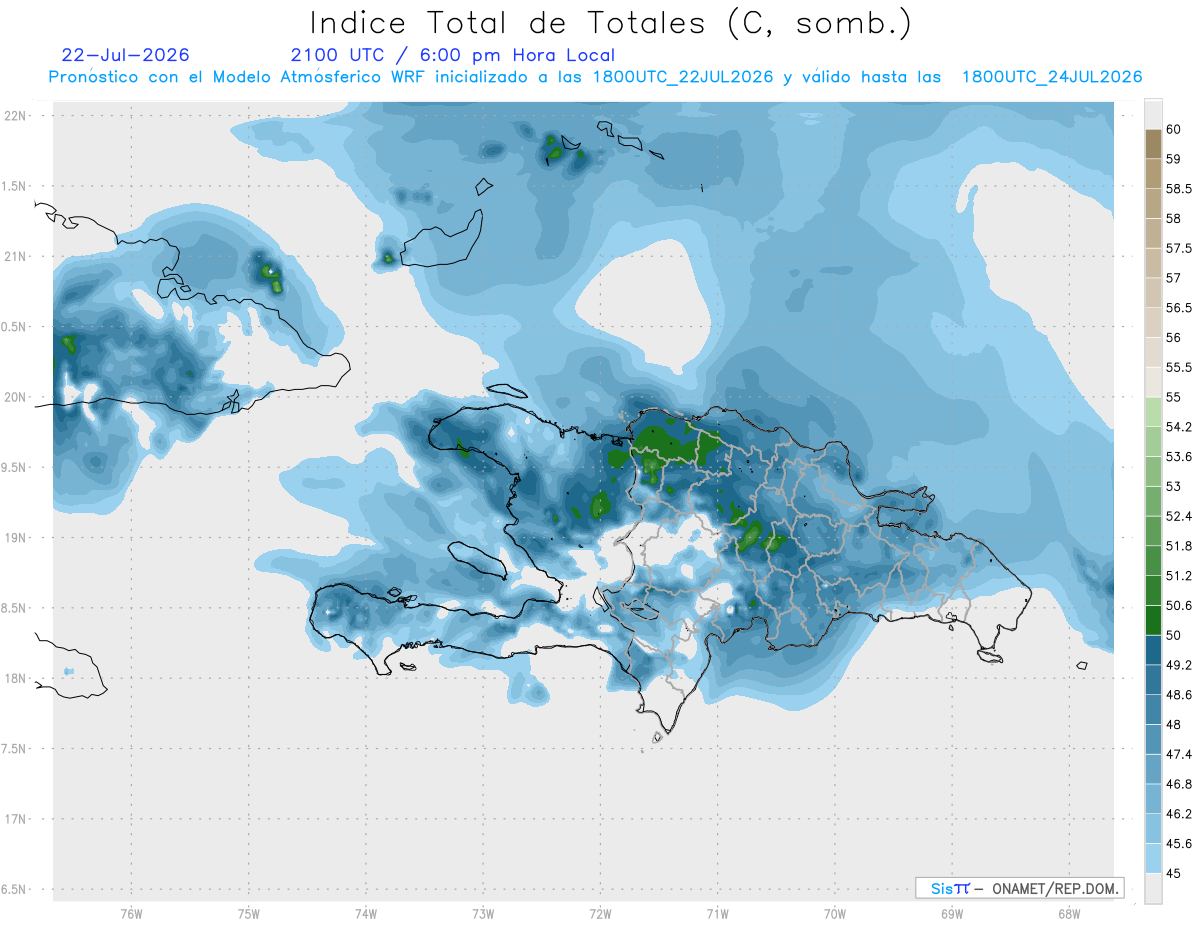Pick the dark blue swatch between 49.2 and 50
This screenshot has height=927, width=1200.
(x=1153, y=650)
